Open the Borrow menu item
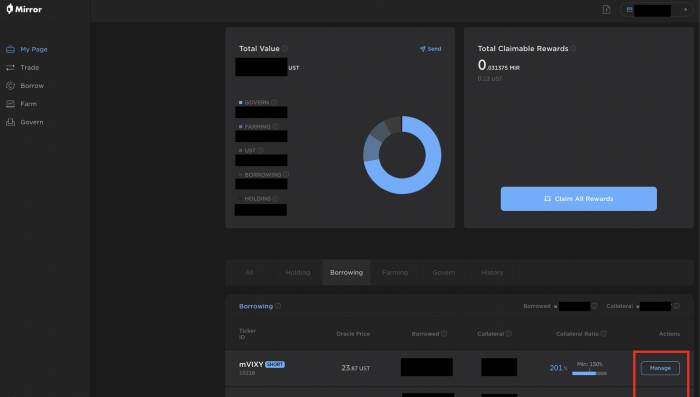The height and width of the screenshot is (397, 700). (x=32, y=86)
